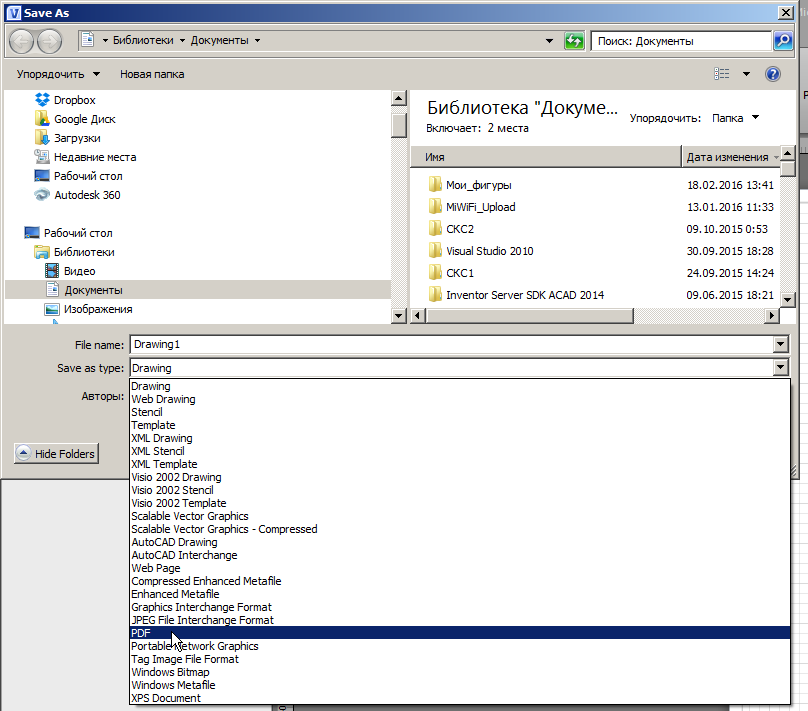Open the view options dropdown arrow

coord(746,74)
